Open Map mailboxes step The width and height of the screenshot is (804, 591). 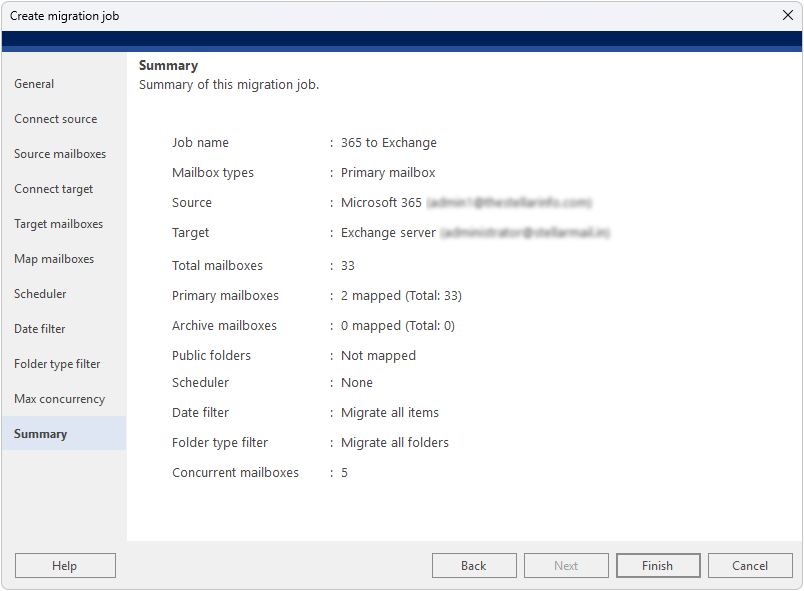coord(54,259)
